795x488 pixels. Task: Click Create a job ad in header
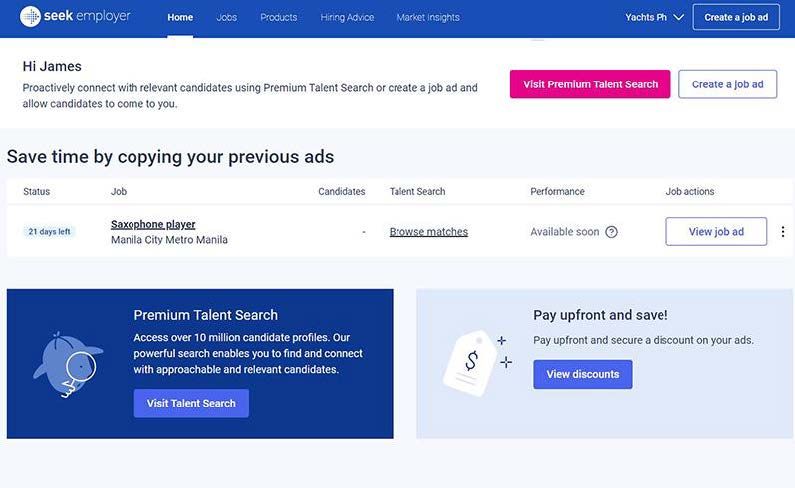[736, 17]
